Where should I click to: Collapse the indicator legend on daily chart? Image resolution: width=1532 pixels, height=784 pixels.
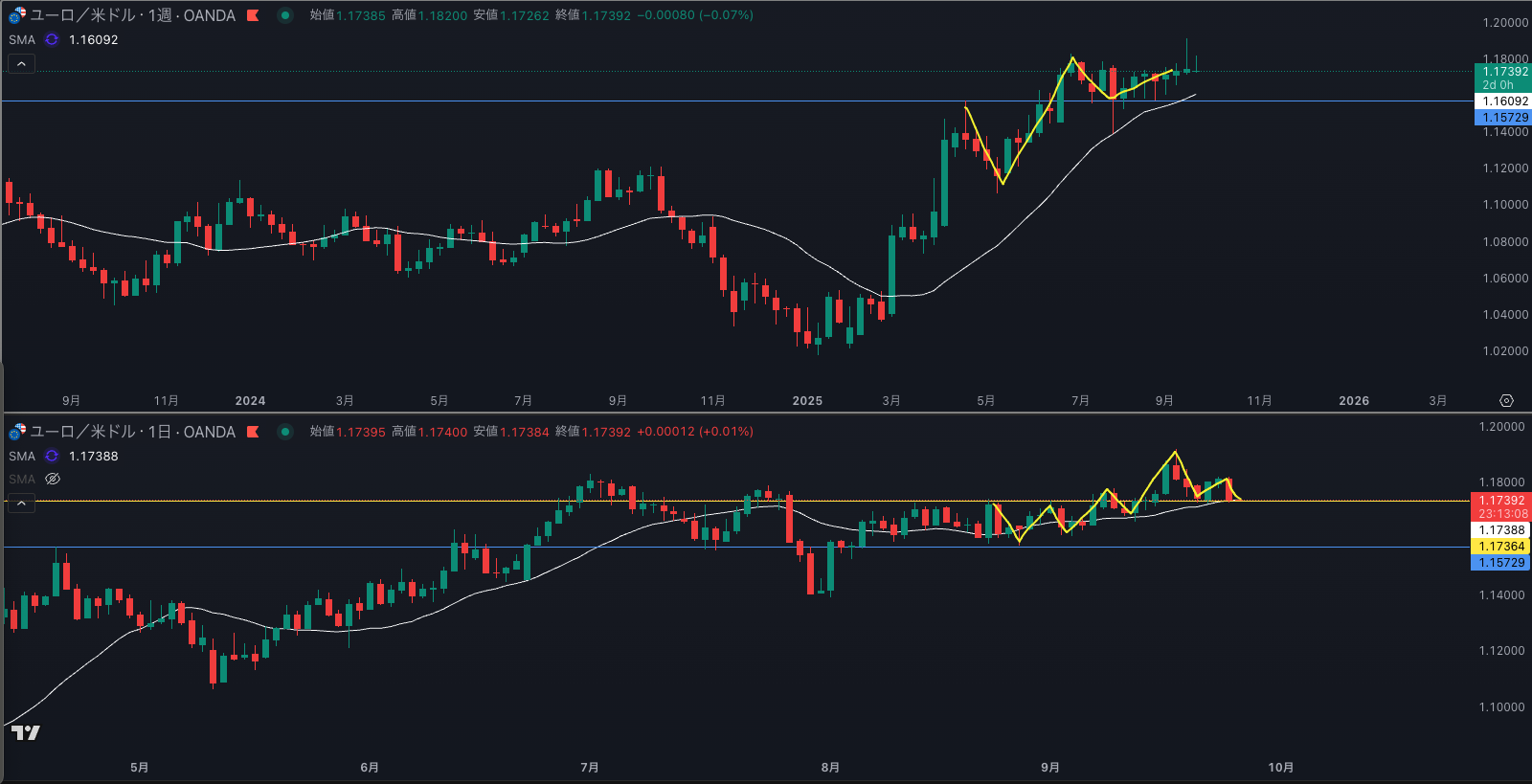tap(21, 504)
